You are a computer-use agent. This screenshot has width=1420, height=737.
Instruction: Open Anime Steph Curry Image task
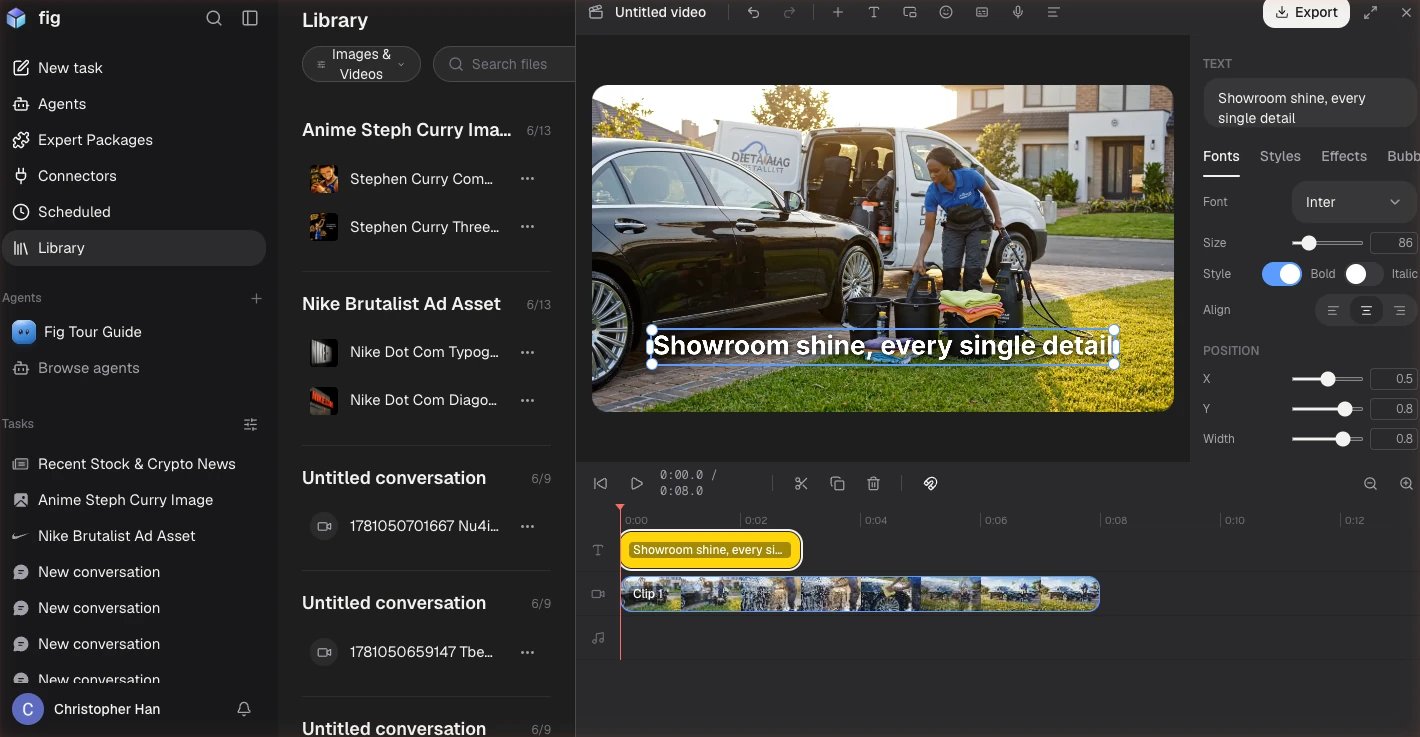(134, 500)
